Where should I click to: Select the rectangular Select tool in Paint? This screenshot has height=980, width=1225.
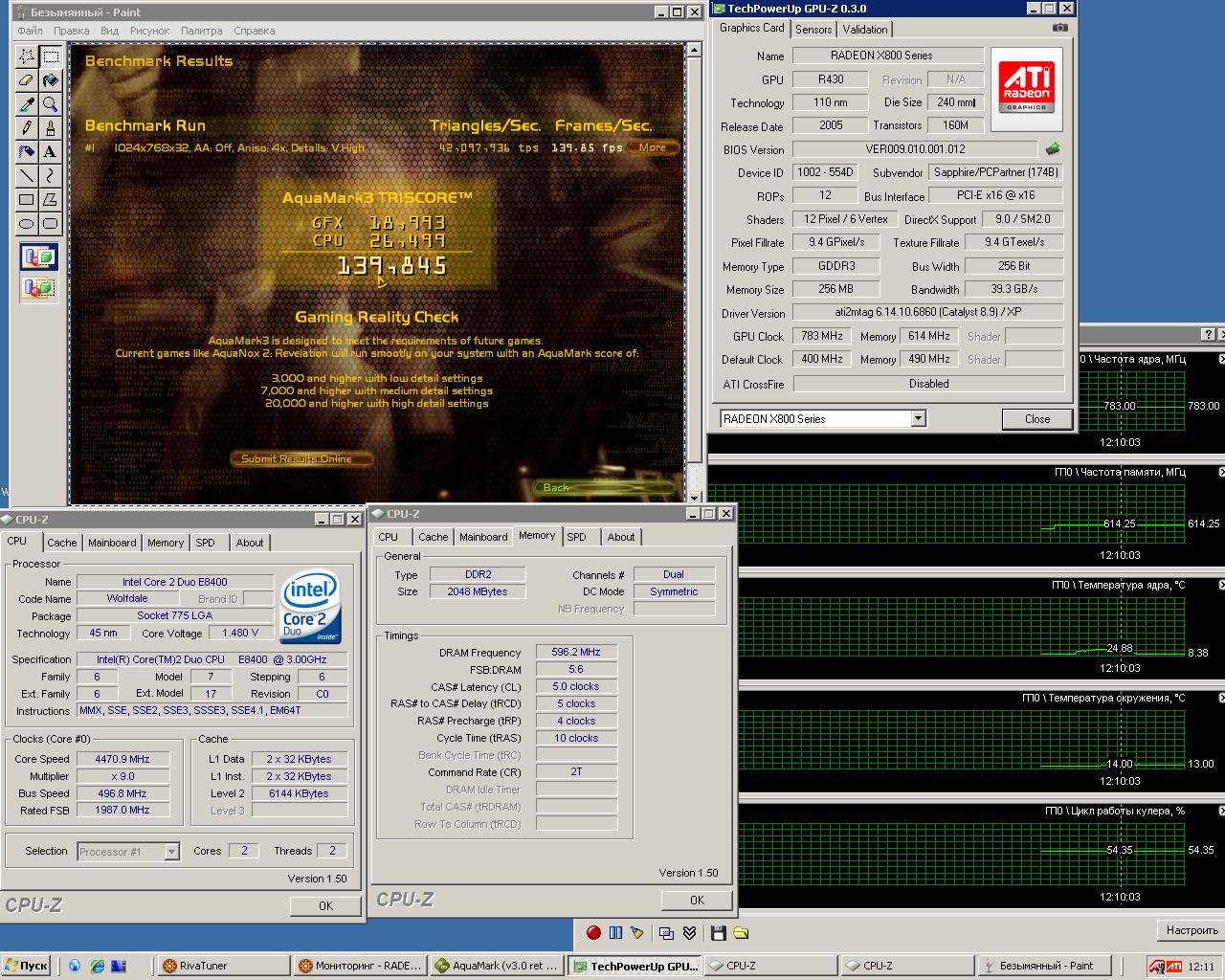pos(50,56)
